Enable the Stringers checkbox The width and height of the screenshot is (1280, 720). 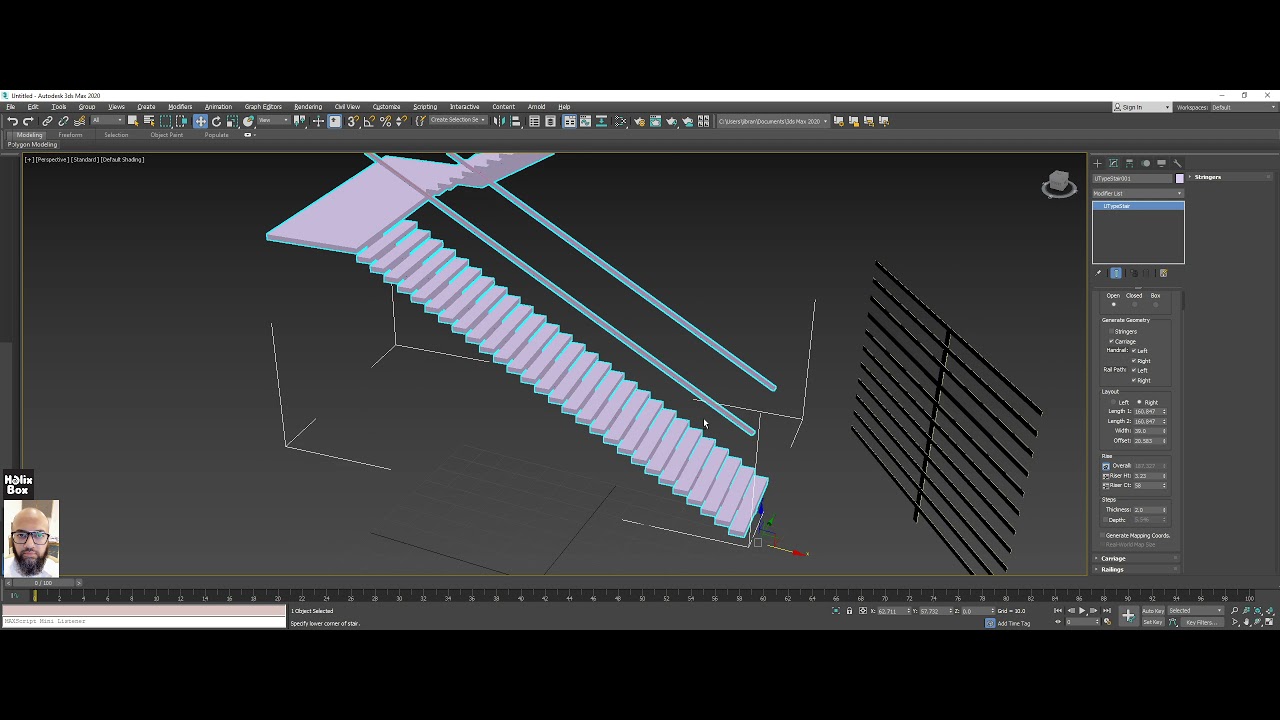click(x=1111, y=332)
